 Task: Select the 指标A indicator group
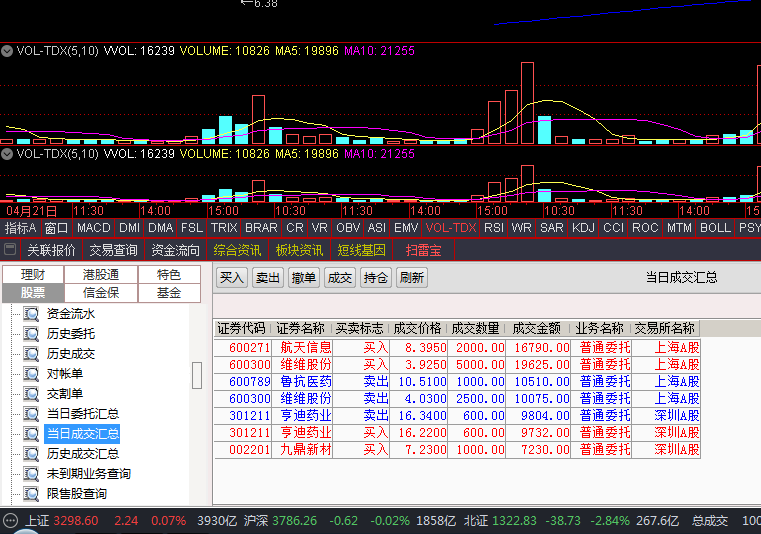(20, 228)
